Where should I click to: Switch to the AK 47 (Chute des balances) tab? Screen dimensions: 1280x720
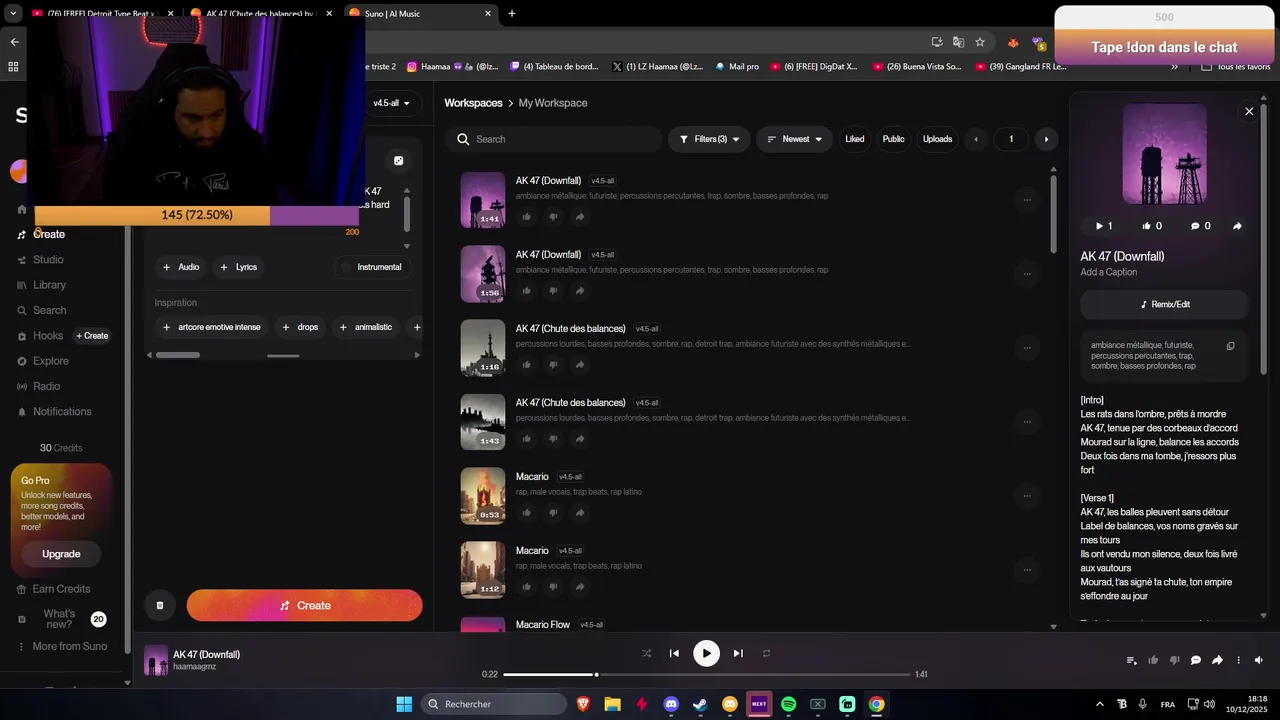(258, 13)
